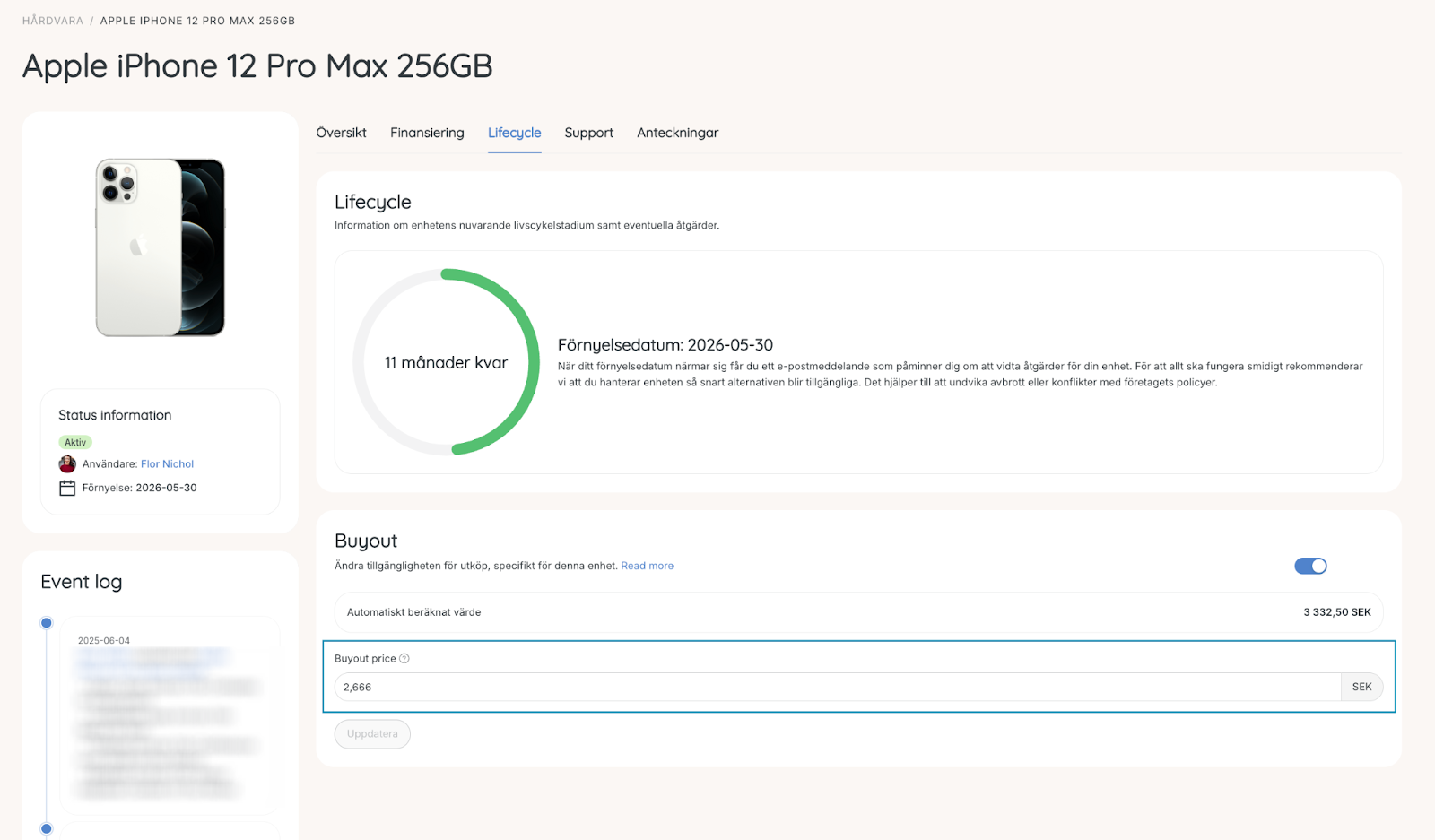
Task: Click the green lifecycle progress ring
Action: pos(446,362)
